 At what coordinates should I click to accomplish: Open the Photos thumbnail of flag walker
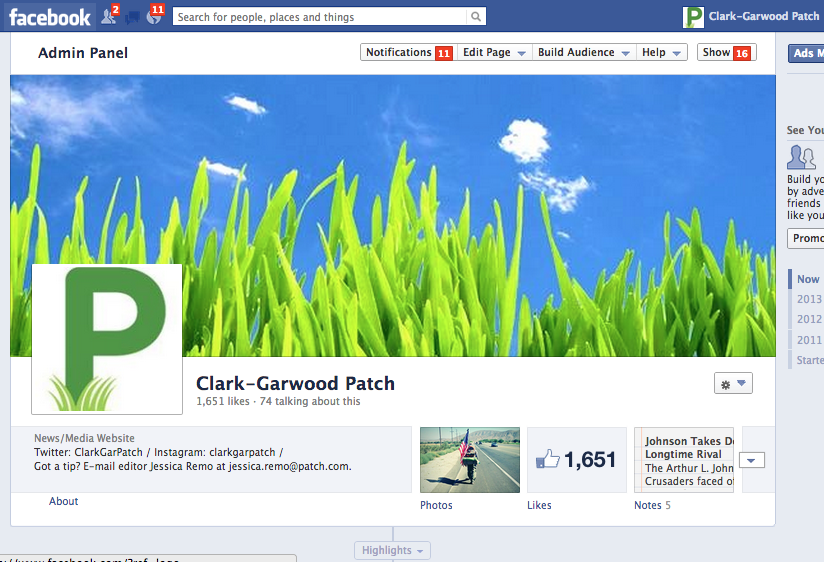tap(470, 460)
